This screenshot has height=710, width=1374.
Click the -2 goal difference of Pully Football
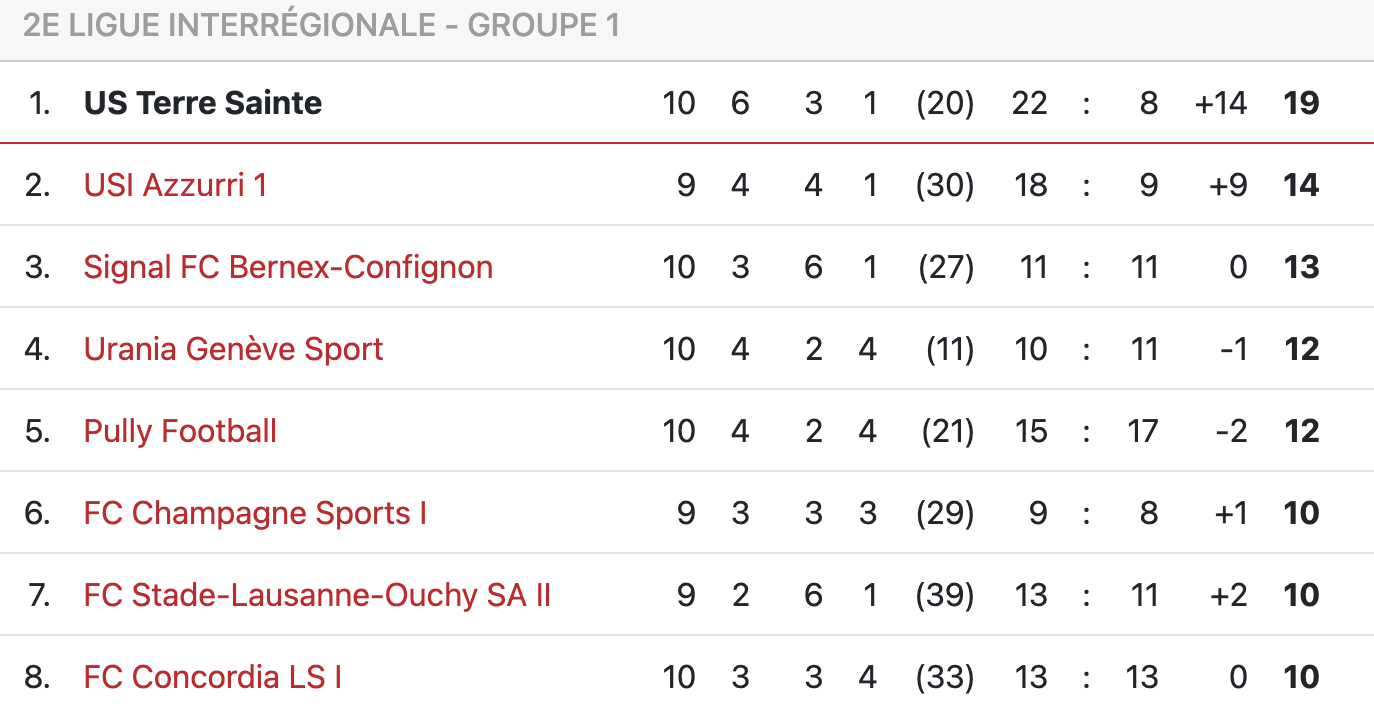pyautogui.click(x=1230, y=431)
